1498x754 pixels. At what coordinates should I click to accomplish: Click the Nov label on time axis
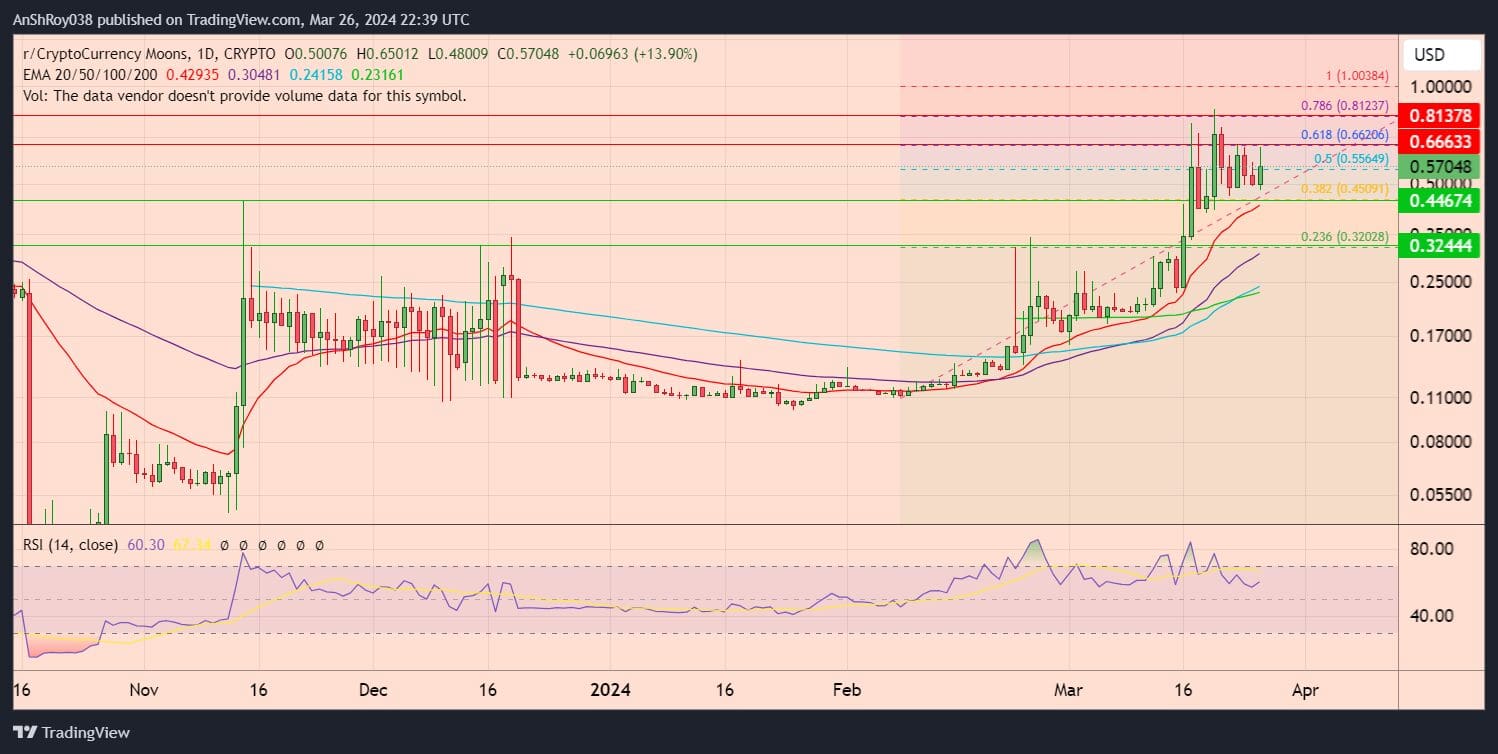(145, 690)
